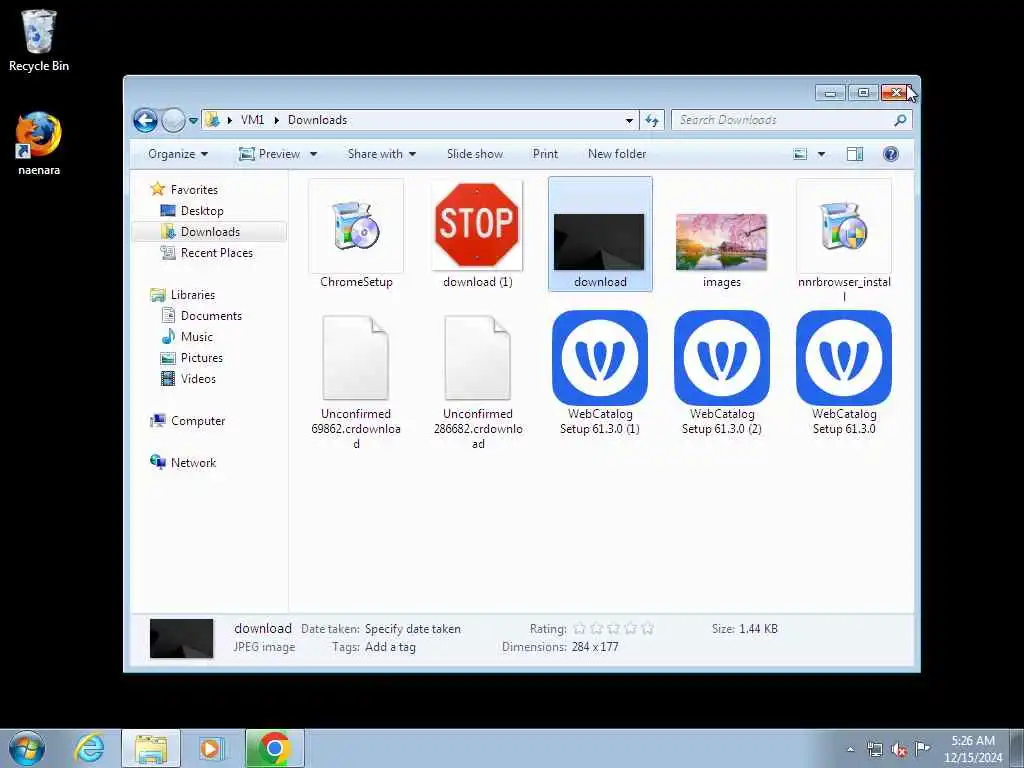Open the Videos library
The width and height of the screenshot is (1024, 768).
click(x=198, y=379)
